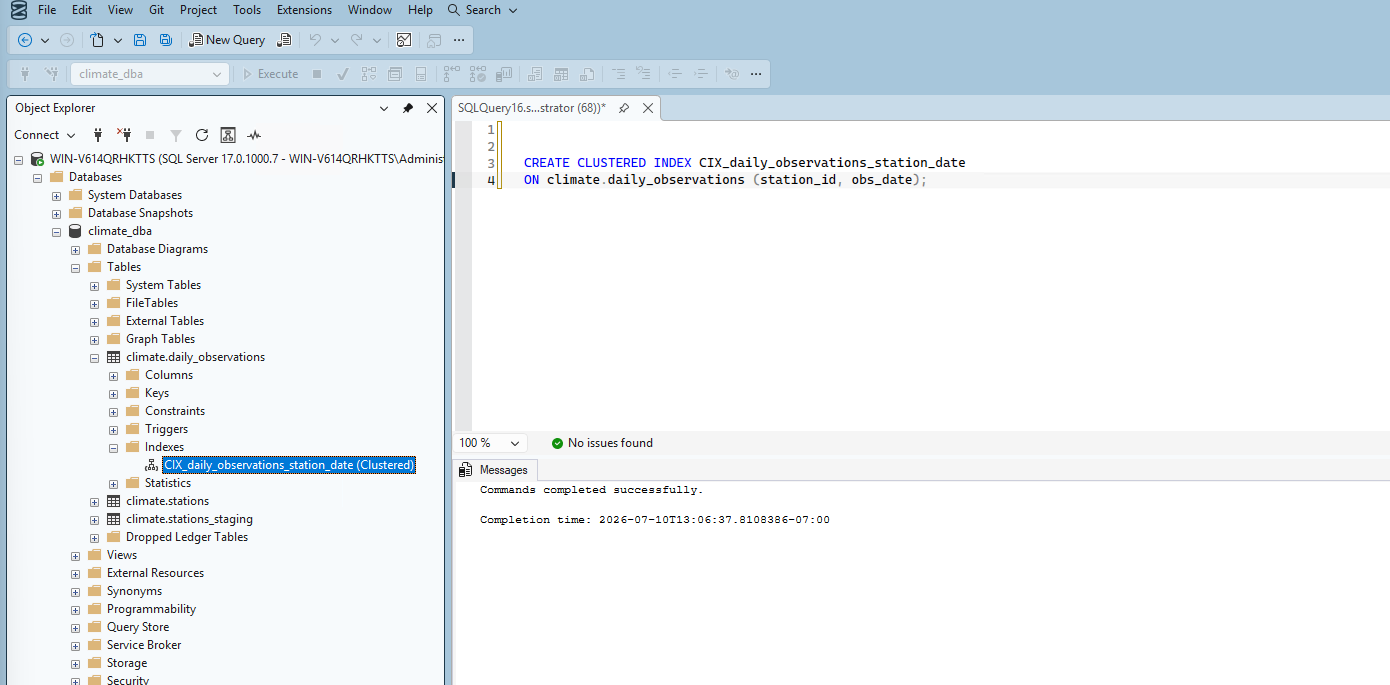
Task: Toggle Include Live Query Statistics
Action: click(478, 74)
